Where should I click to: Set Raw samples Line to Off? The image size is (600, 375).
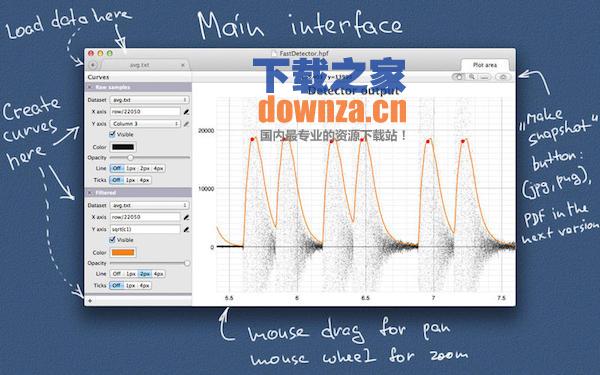click(117, 168)
